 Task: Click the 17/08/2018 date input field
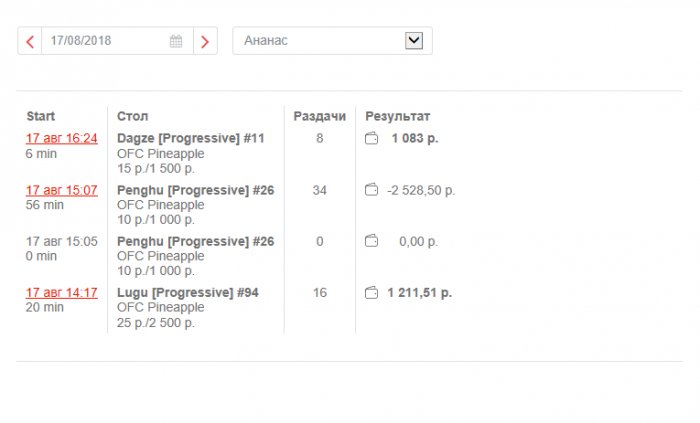point(100,41)
